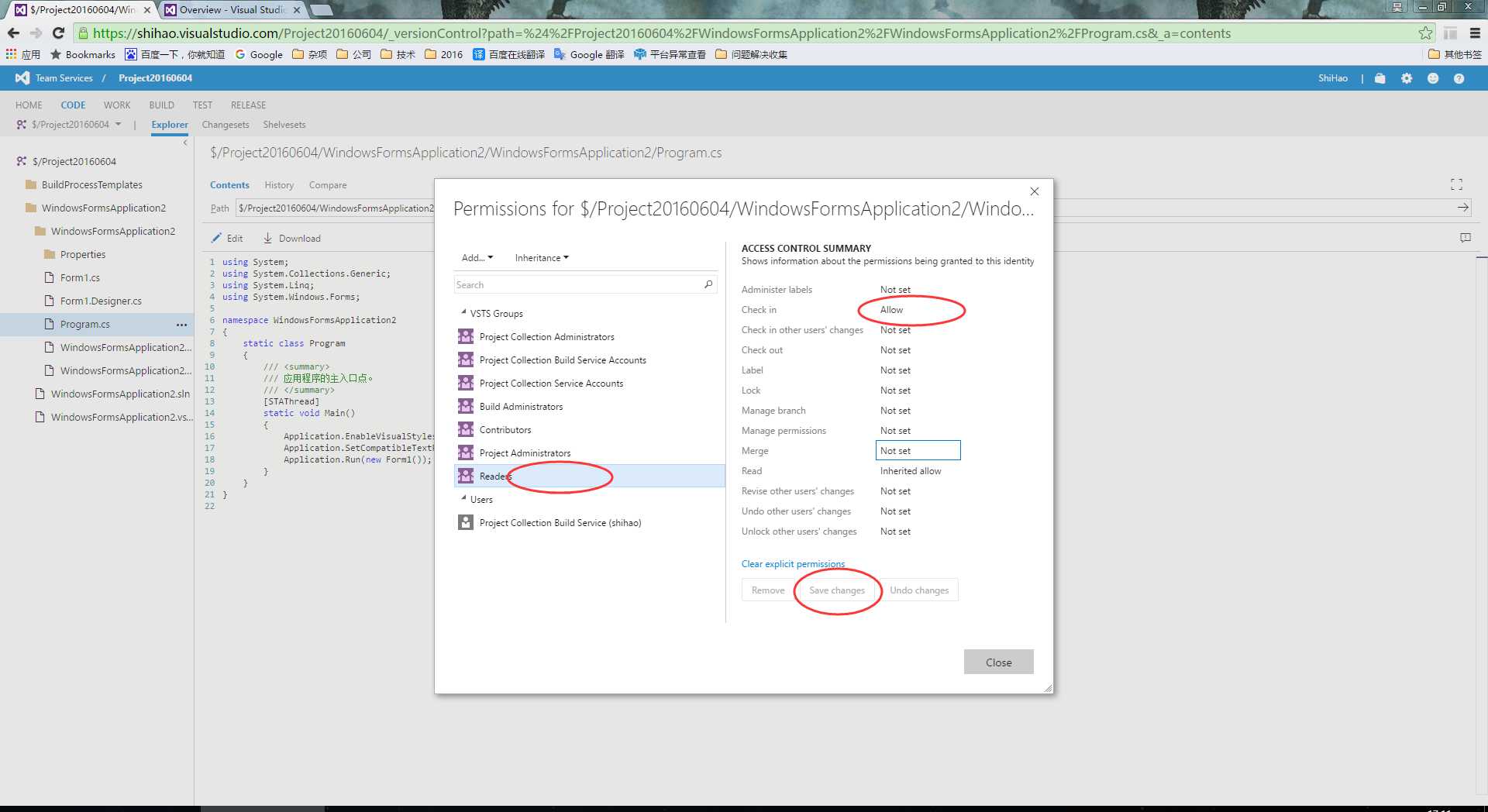1488x812 pixels.
Task: Open the Bookmarks folder in bookmarks bar
Action: [82, 54]
